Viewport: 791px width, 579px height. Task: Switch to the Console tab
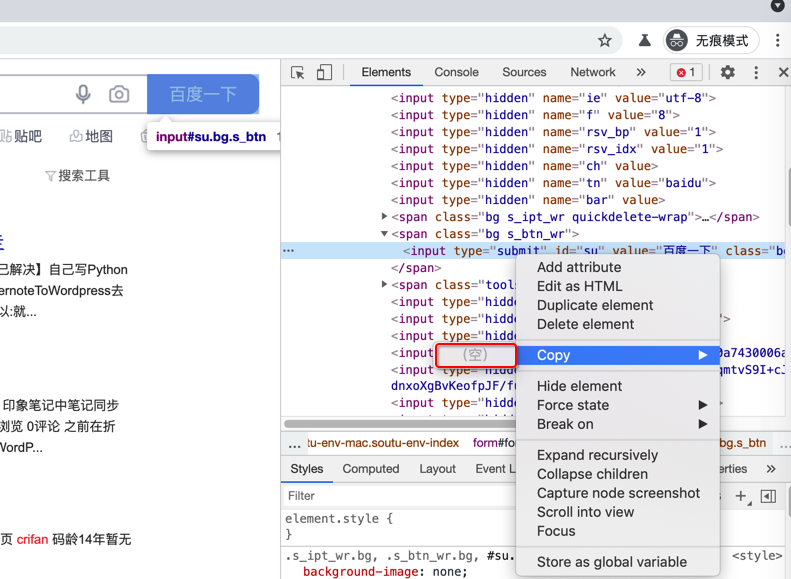pyautogui.click(x=456, y=72)
